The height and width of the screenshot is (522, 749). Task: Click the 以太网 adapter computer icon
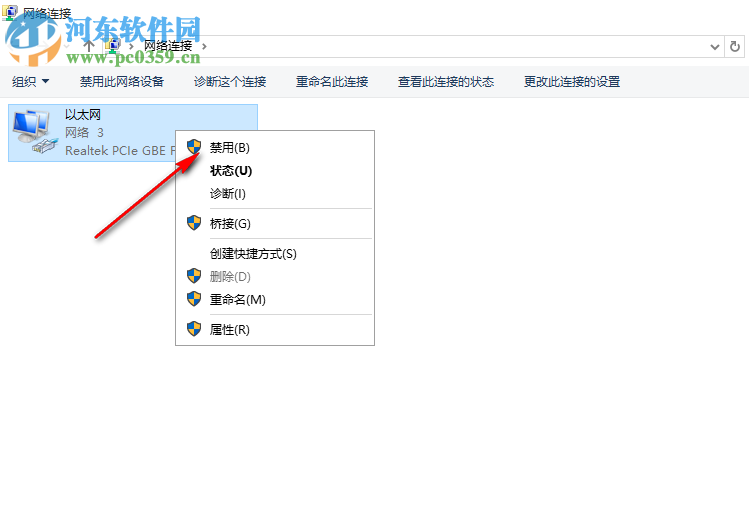point(35,132)
